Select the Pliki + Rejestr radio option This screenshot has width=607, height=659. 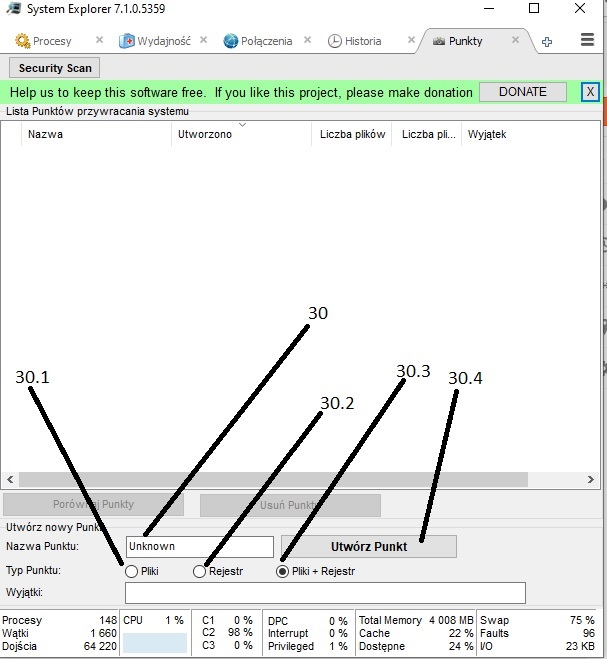[x=282, y=571]
